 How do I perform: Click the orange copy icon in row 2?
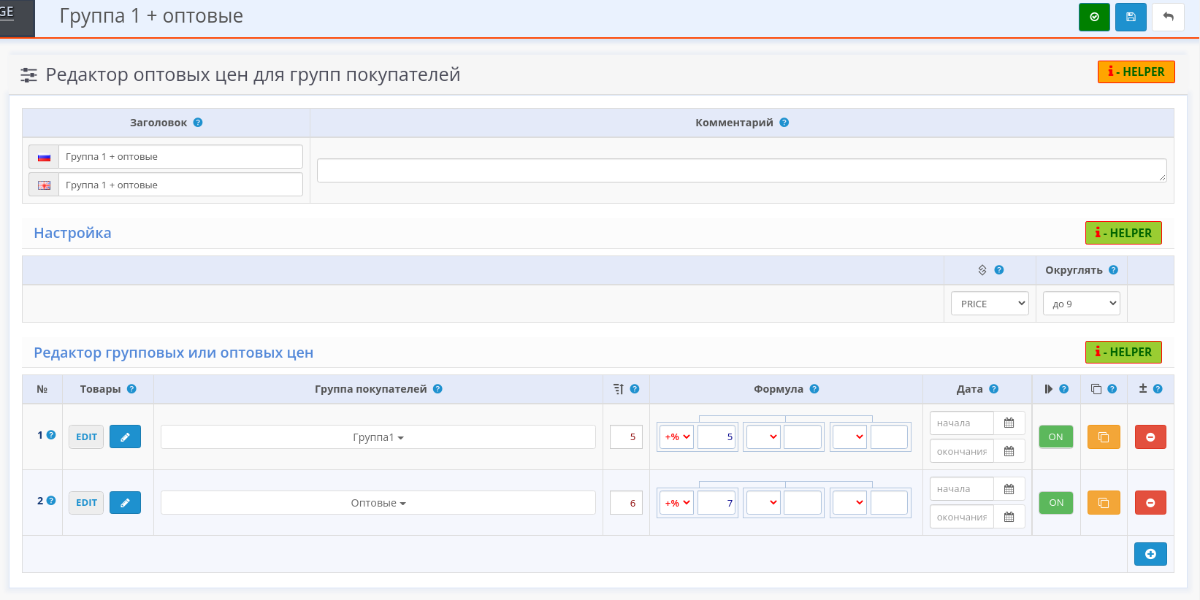click(x=1103, y=503)
